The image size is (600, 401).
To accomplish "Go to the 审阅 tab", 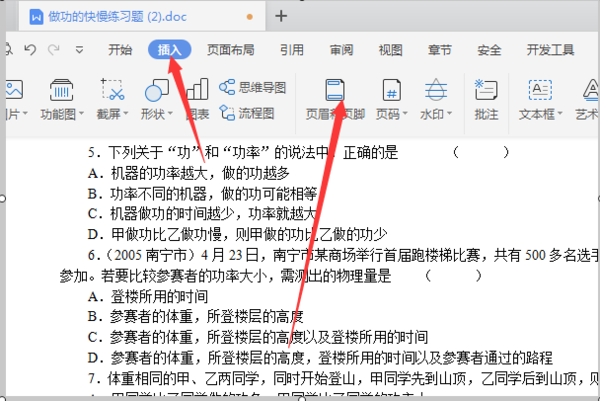I will pyautogui.click(x=341, y=50).
